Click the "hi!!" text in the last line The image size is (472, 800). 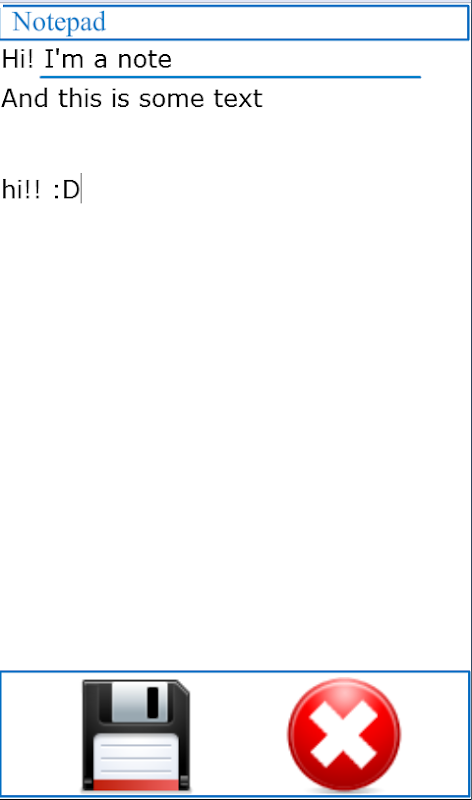click(x=21, y=189)
